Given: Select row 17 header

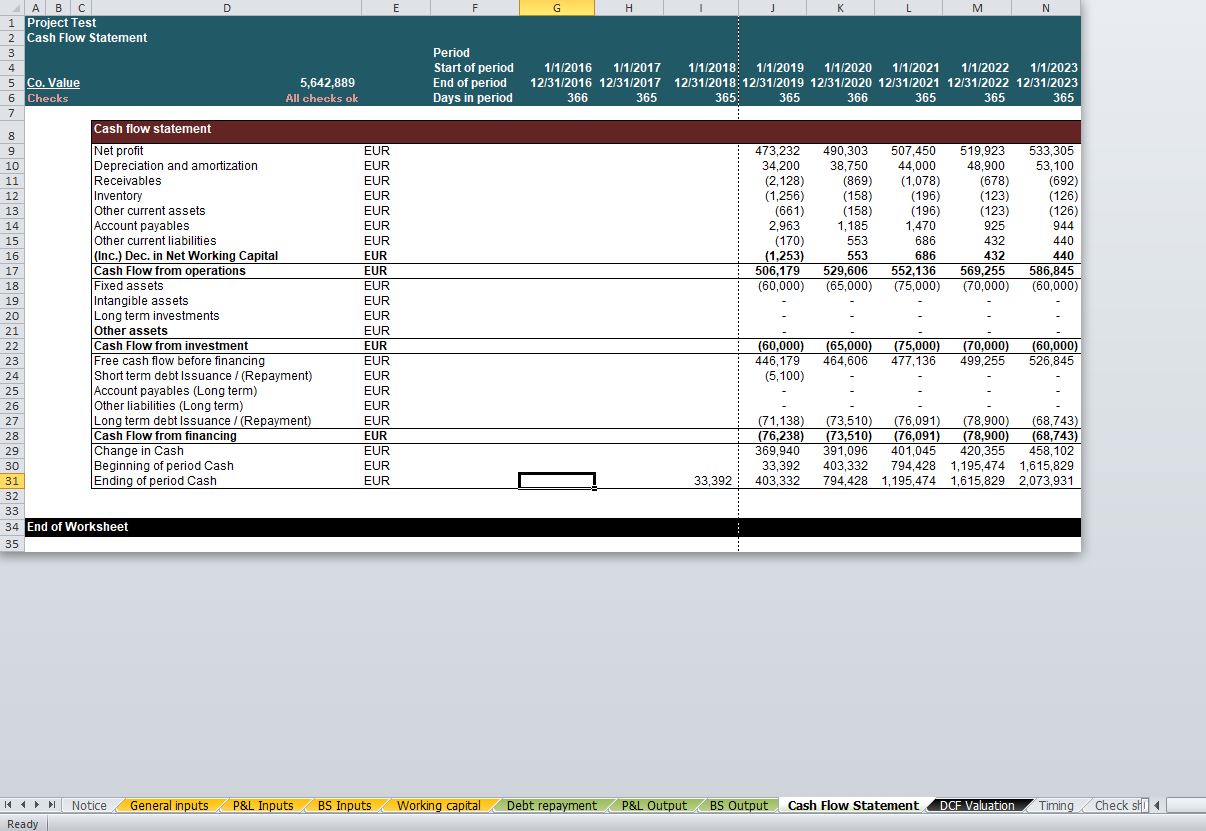Looking at the screenshot, I should 12,271.
